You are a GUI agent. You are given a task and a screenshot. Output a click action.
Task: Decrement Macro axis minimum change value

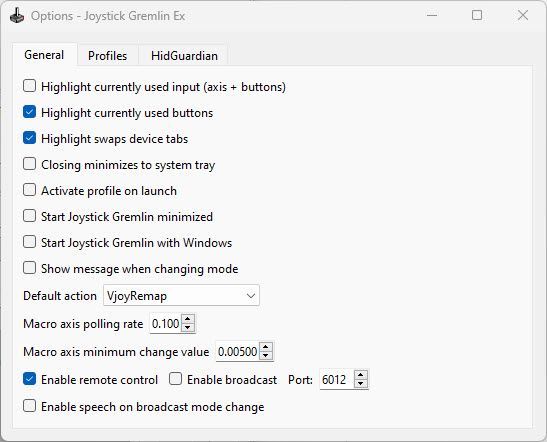(266, 355)
